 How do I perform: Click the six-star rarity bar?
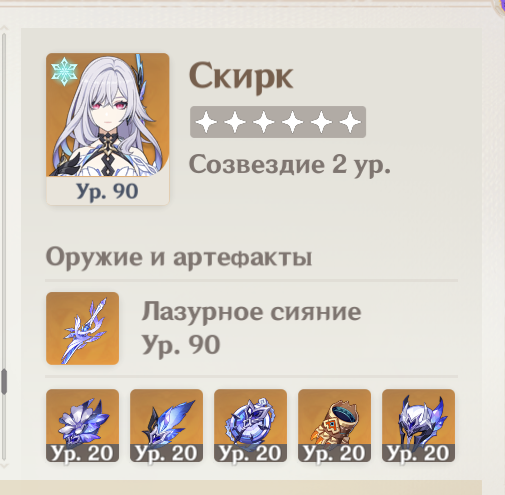(278, 122)
